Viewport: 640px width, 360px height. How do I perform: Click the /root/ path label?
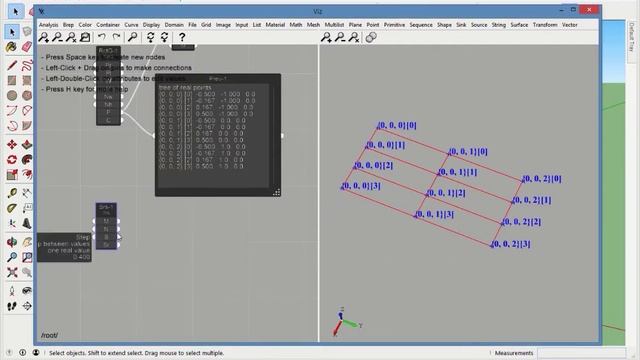(49, 335)
